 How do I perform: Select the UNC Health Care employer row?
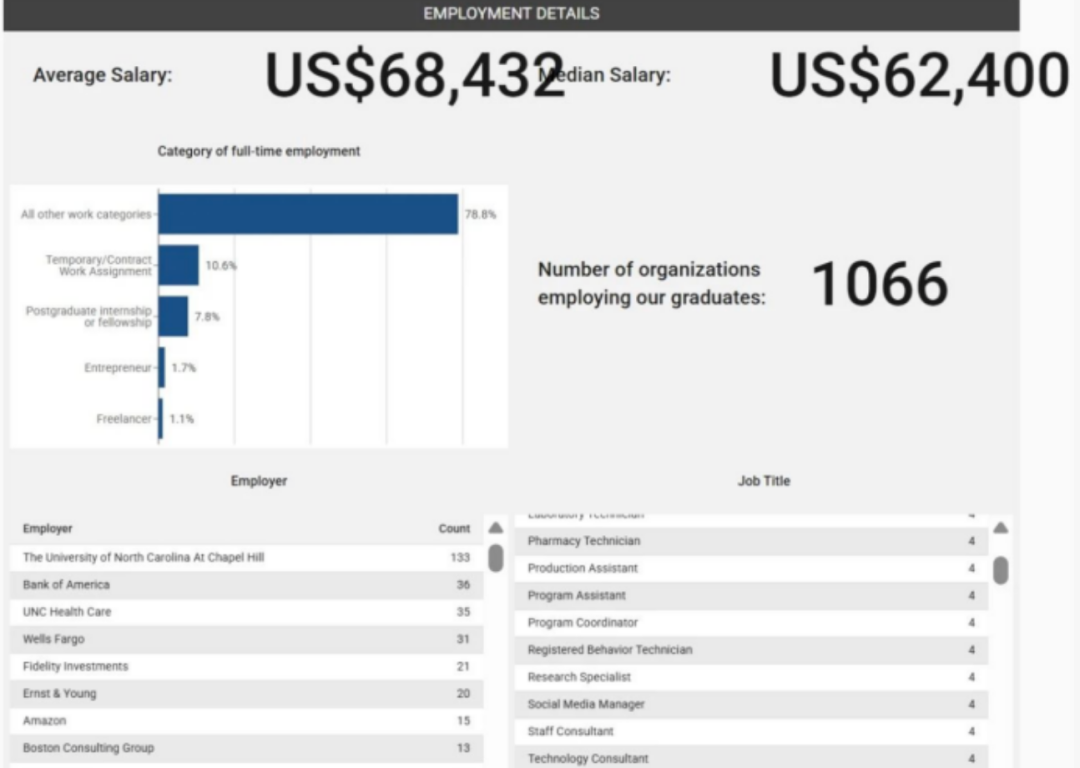[x=247, y=612]
